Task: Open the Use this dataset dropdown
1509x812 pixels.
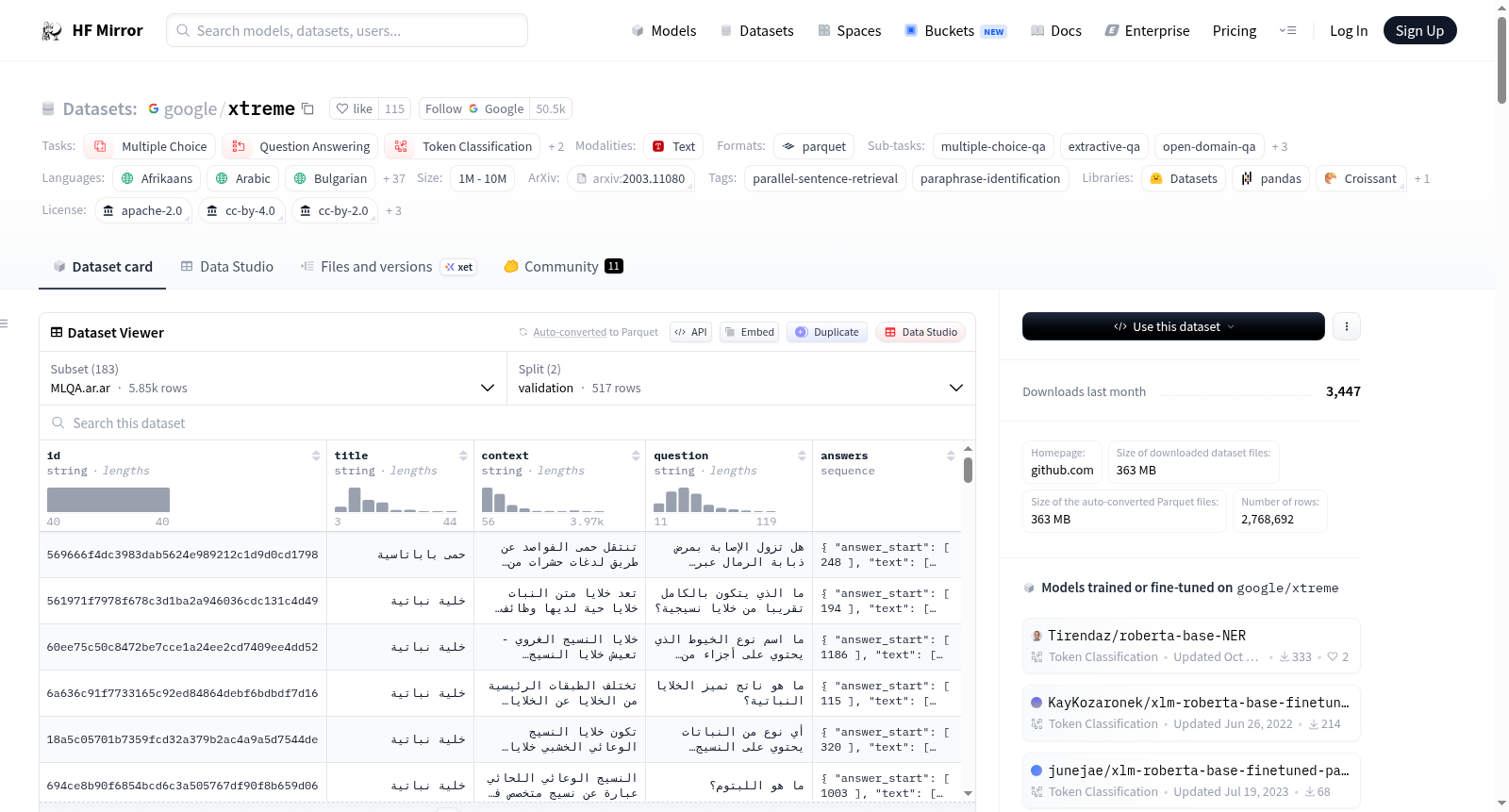Action: tap(1173, 326)
